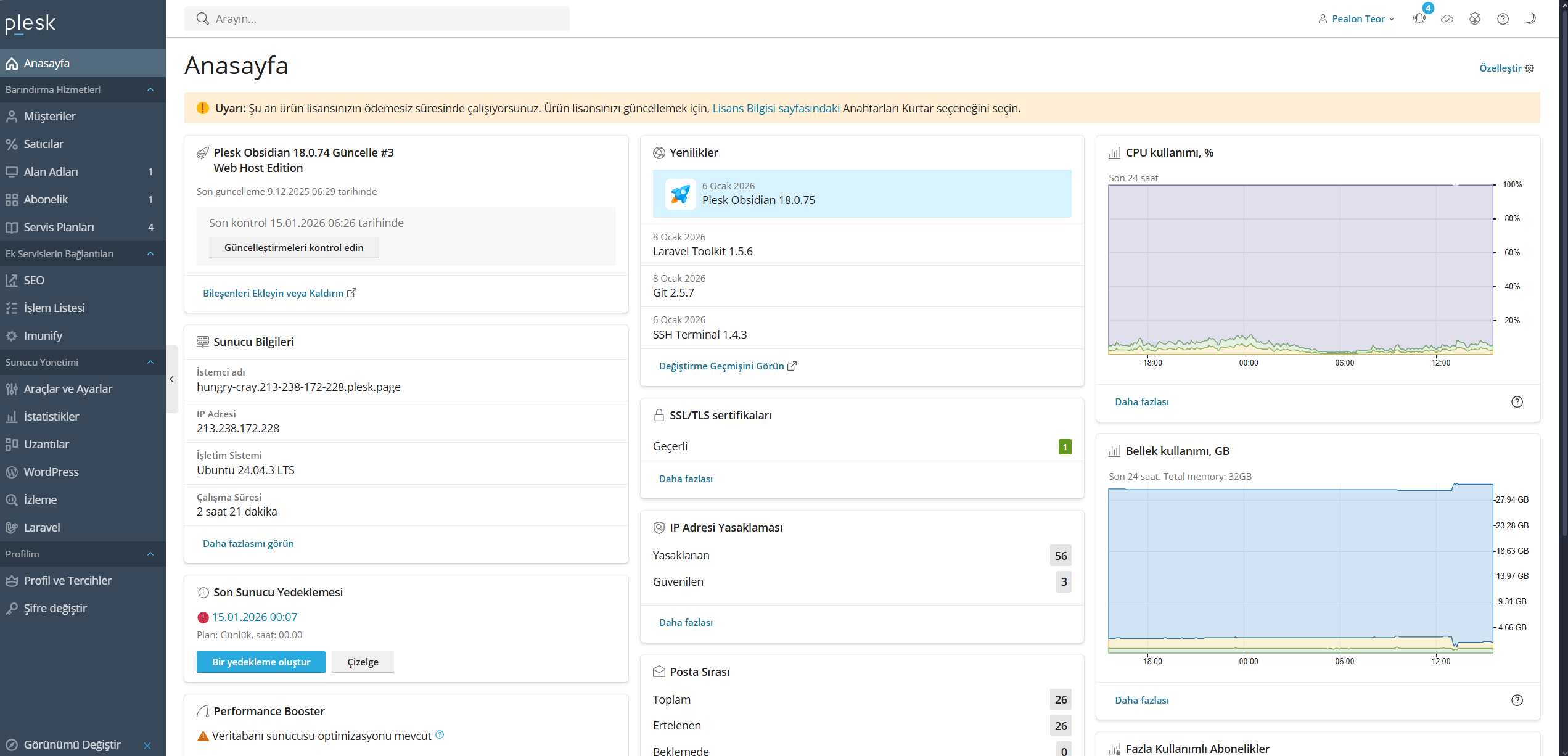Click the memory usage chart
1568x756 pixels.
1300,568
